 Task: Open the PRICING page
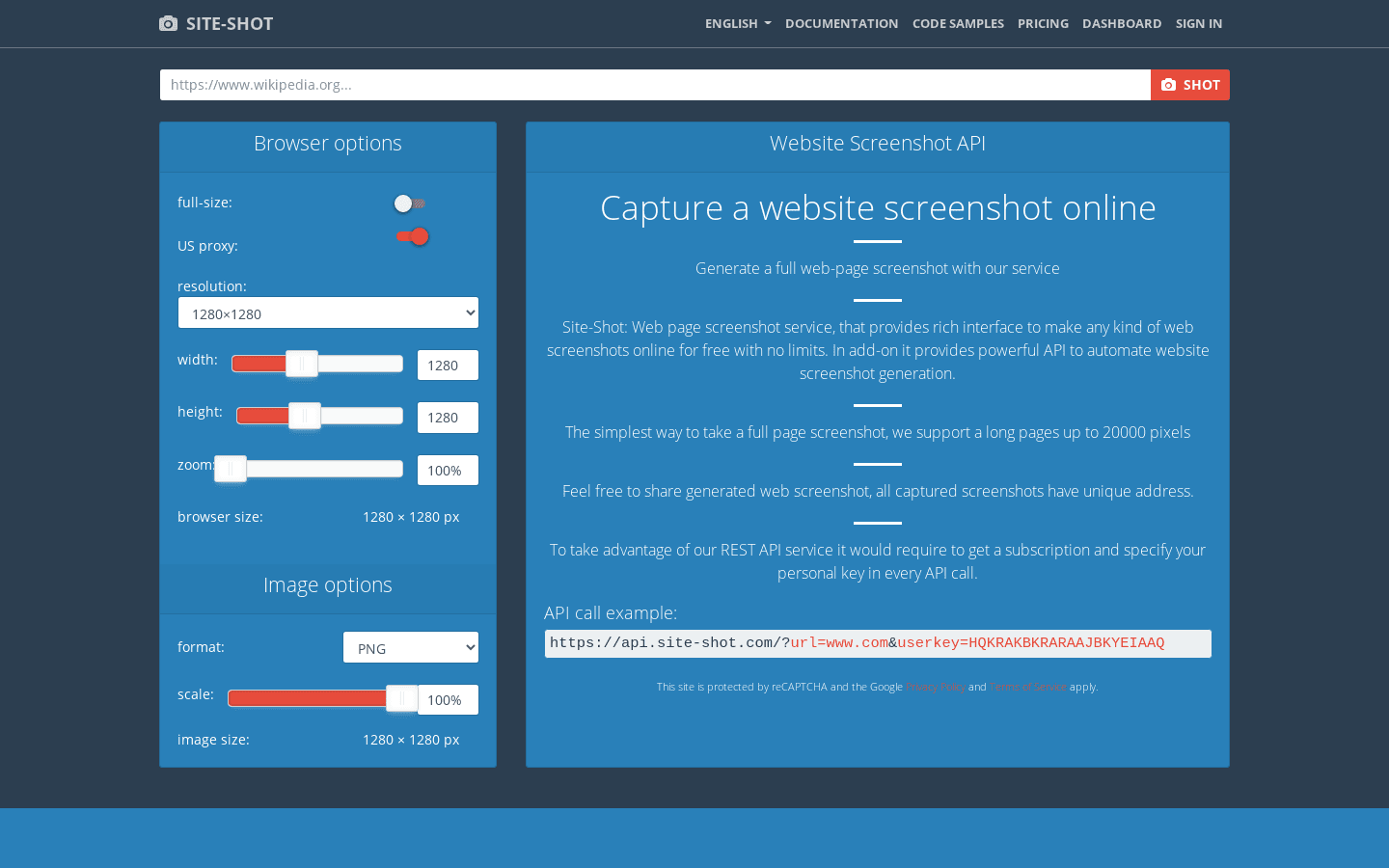1043,23
